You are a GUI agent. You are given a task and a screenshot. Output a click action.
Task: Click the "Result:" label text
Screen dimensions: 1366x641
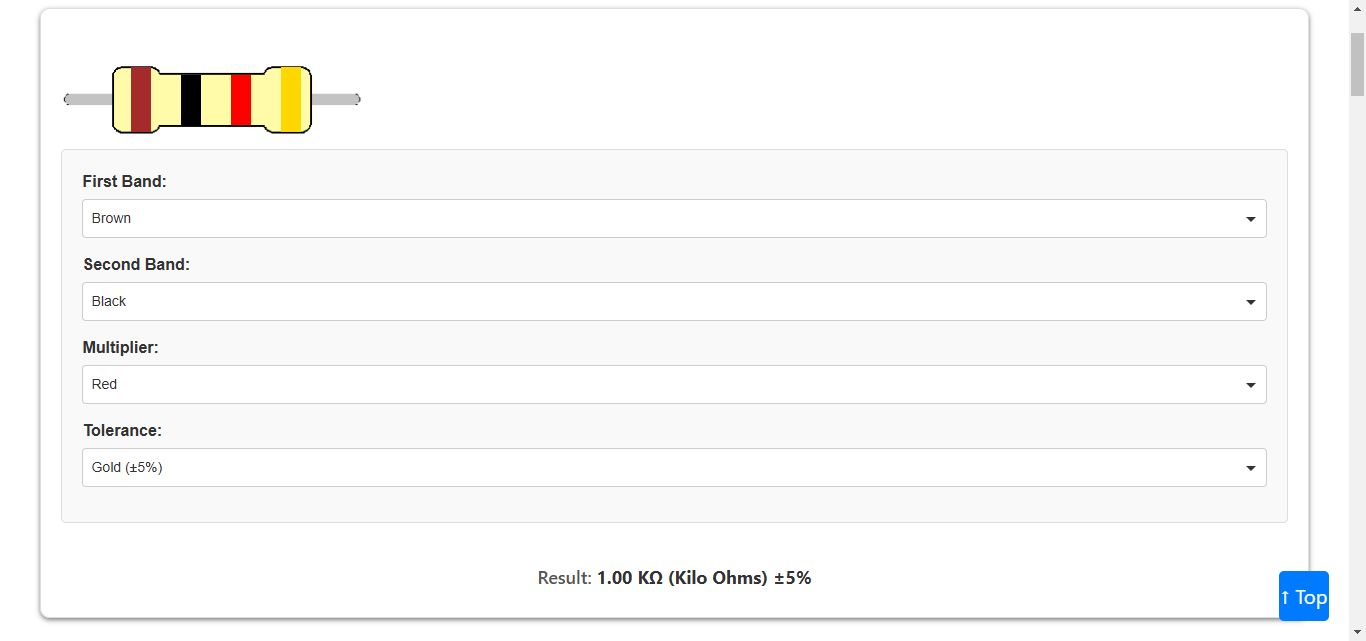tap(565, 578)
